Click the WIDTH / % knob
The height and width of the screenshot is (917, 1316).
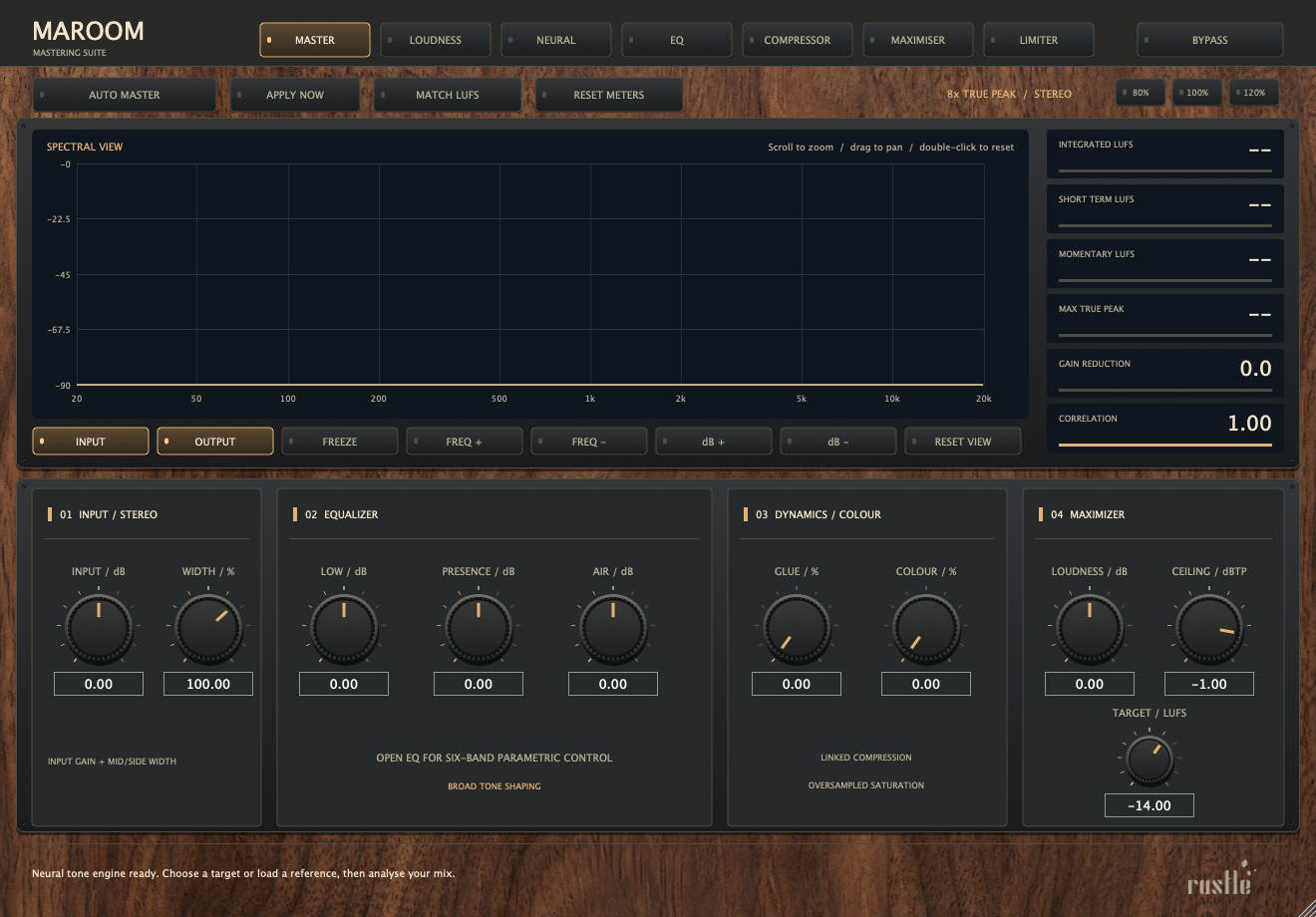[208, 629]
